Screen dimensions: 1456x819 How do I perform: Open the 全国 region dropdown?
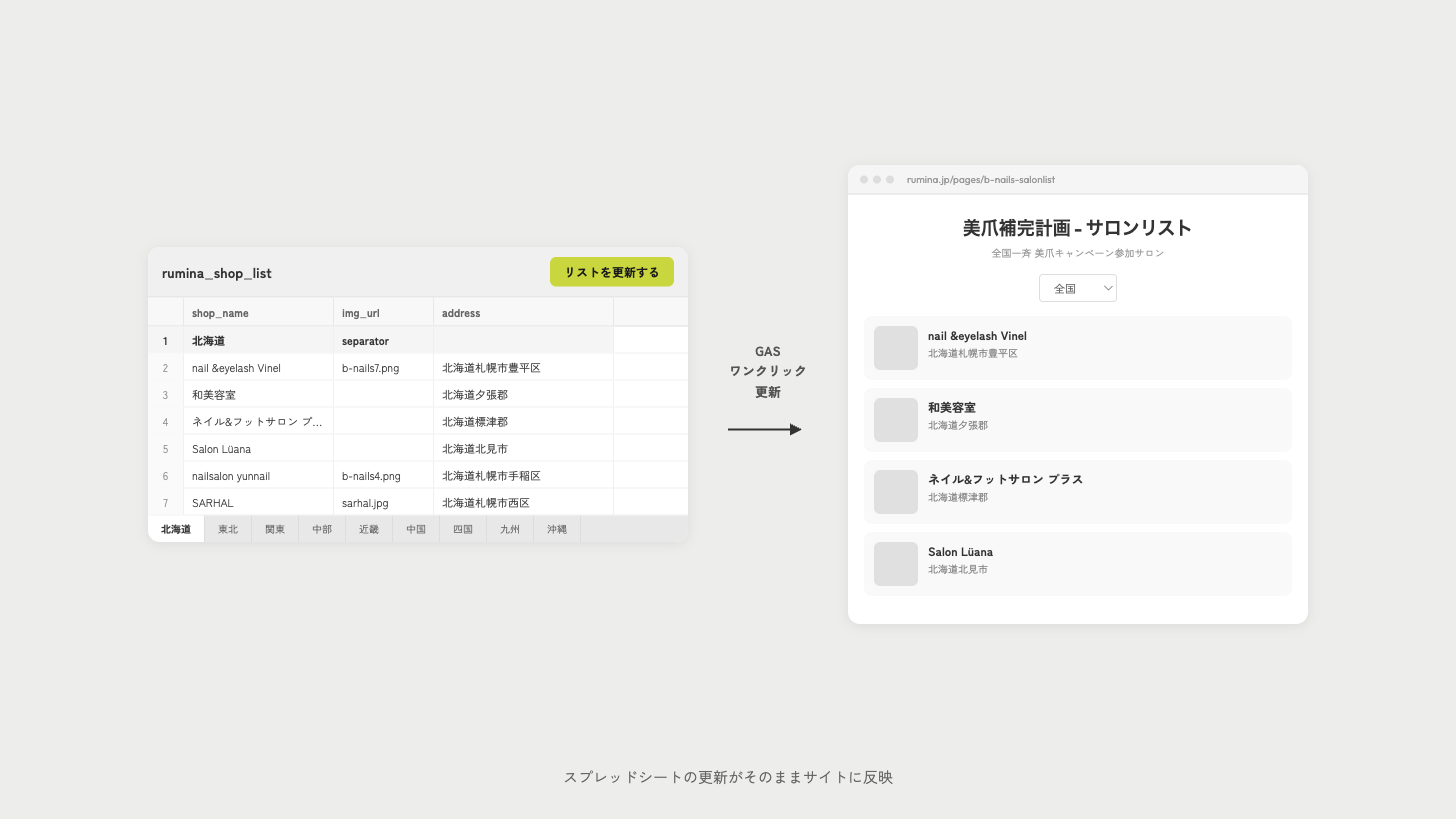[1077, 288]
